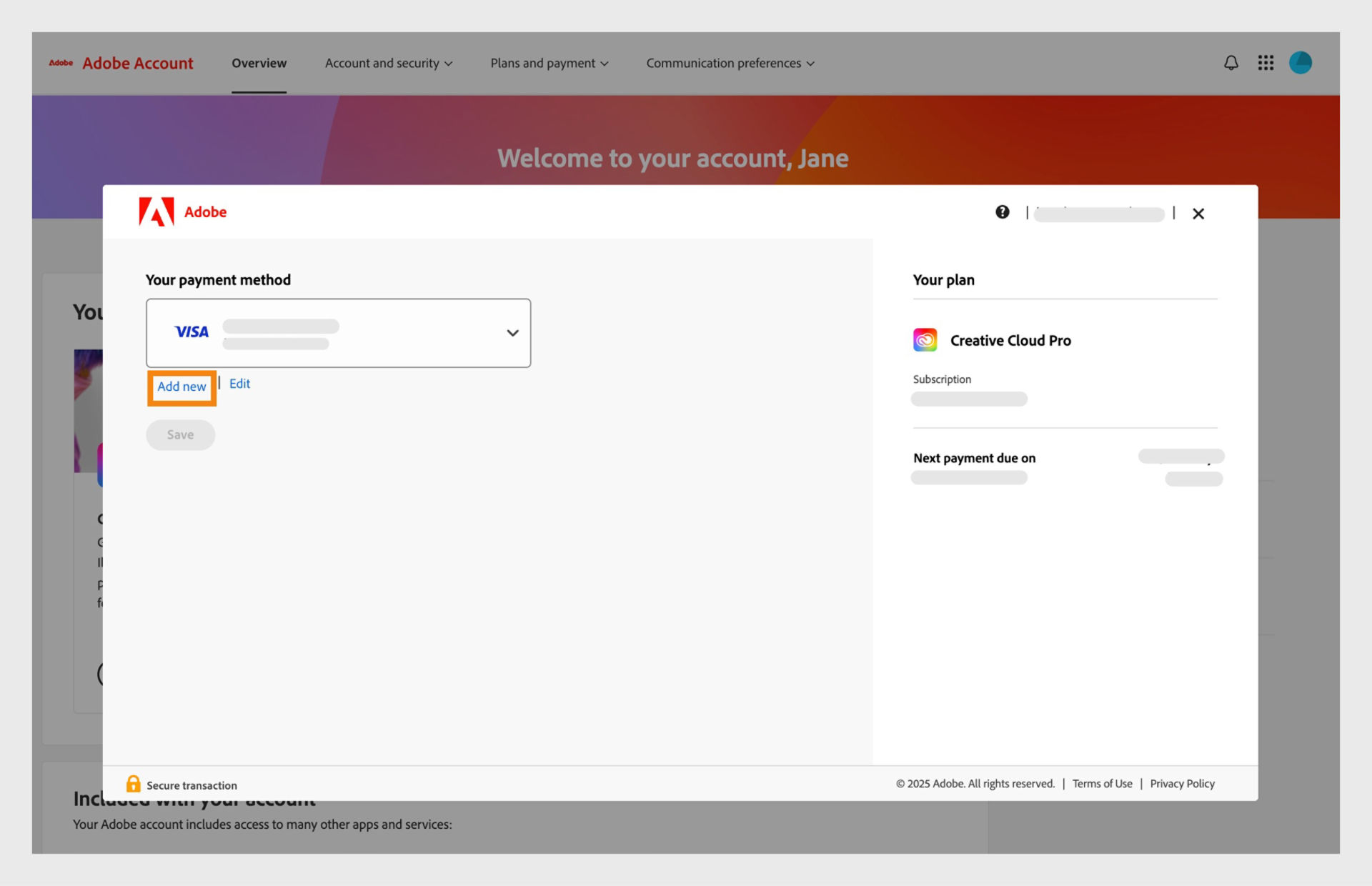Open the Privacy Policy link
The image size is (1372, 886).
tap(1182, 784)
